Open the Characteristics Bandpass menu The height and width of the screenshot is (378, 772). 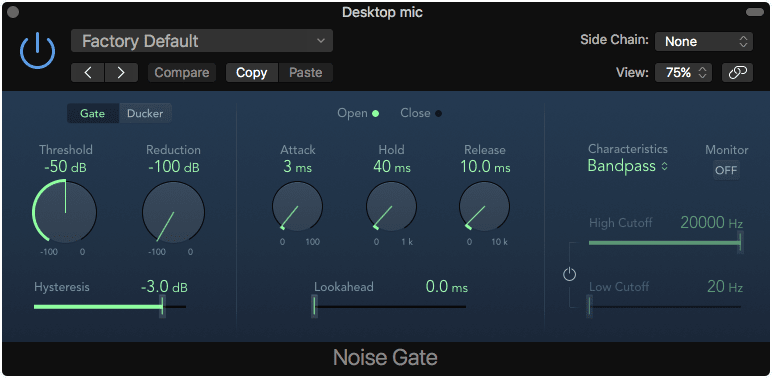(628, 166)
